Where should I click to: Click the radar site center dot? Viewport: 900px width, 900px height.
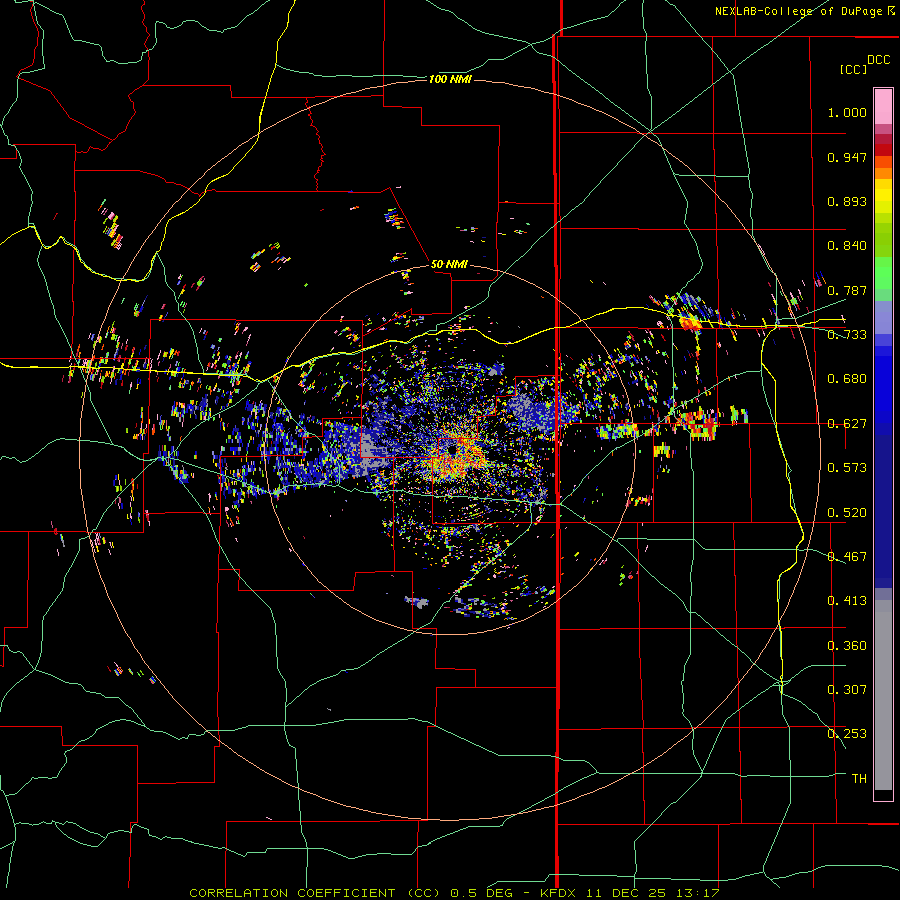click(453, 449)
